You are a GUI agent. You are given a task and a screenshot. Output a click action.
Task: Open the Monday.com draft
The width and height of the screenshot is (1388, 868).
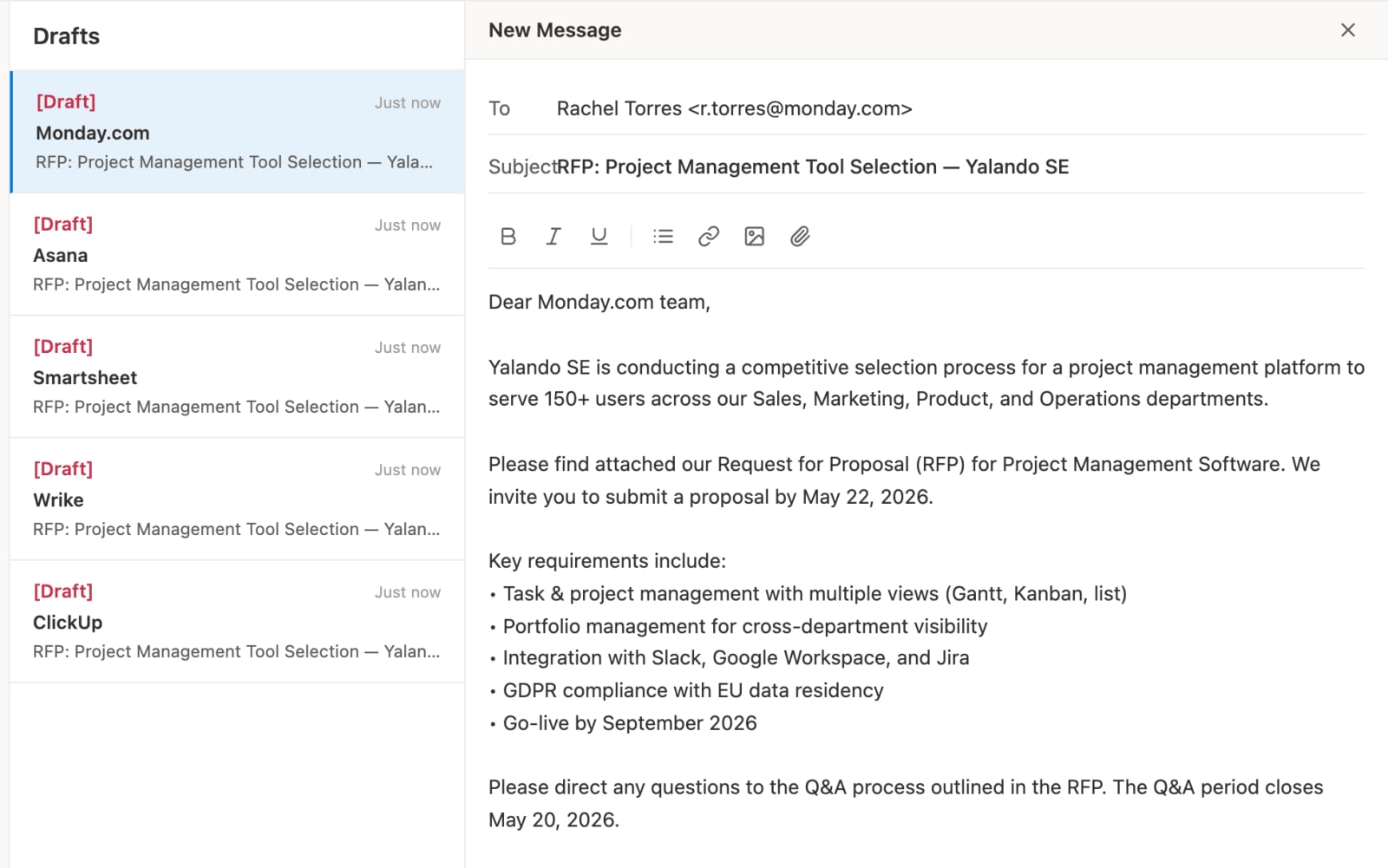[237, 132]
